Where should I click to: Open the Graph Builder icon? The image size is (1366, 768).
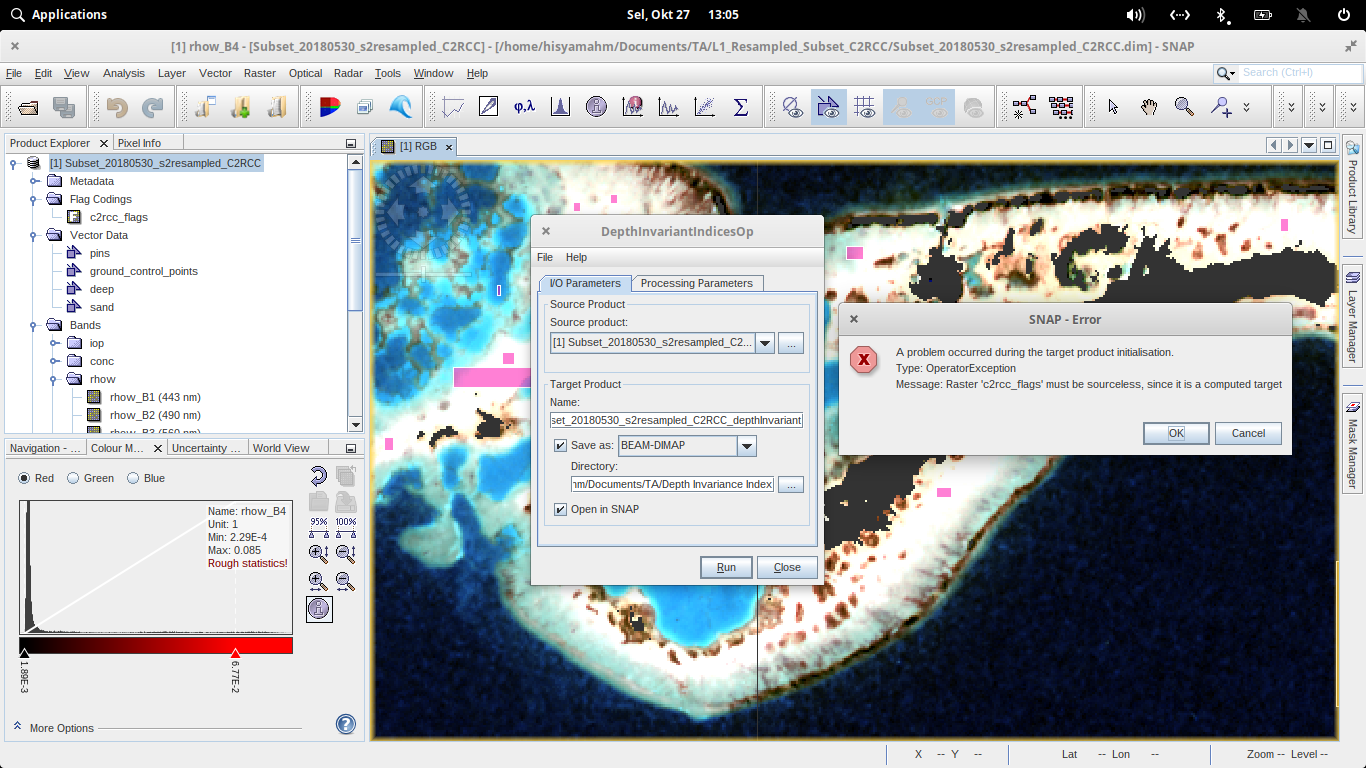point(1025,107)
